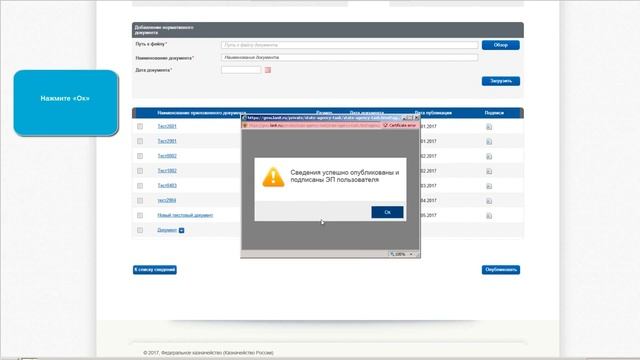Tick the checkbox for Тест6403

pos(140,186)
